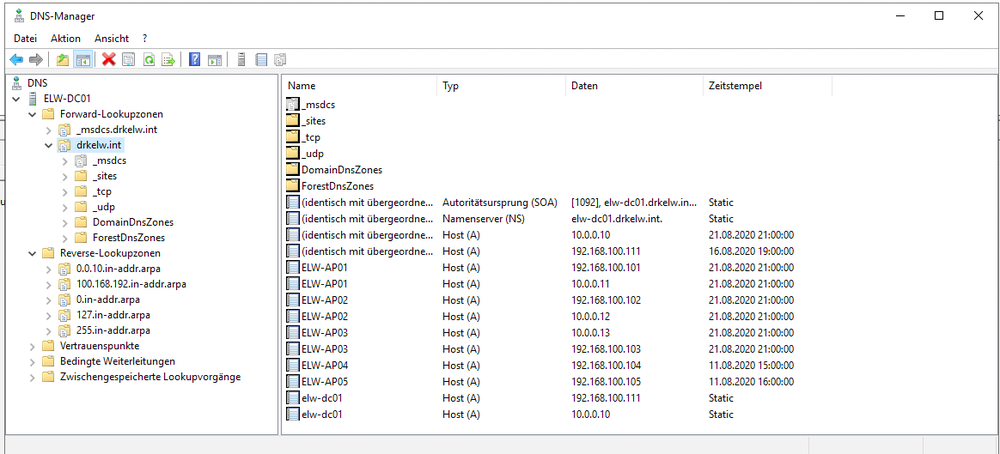Viewport: 1000px width, 454px height.
Task: Click the Export list toolbar icon
Action: click(168, 60)
